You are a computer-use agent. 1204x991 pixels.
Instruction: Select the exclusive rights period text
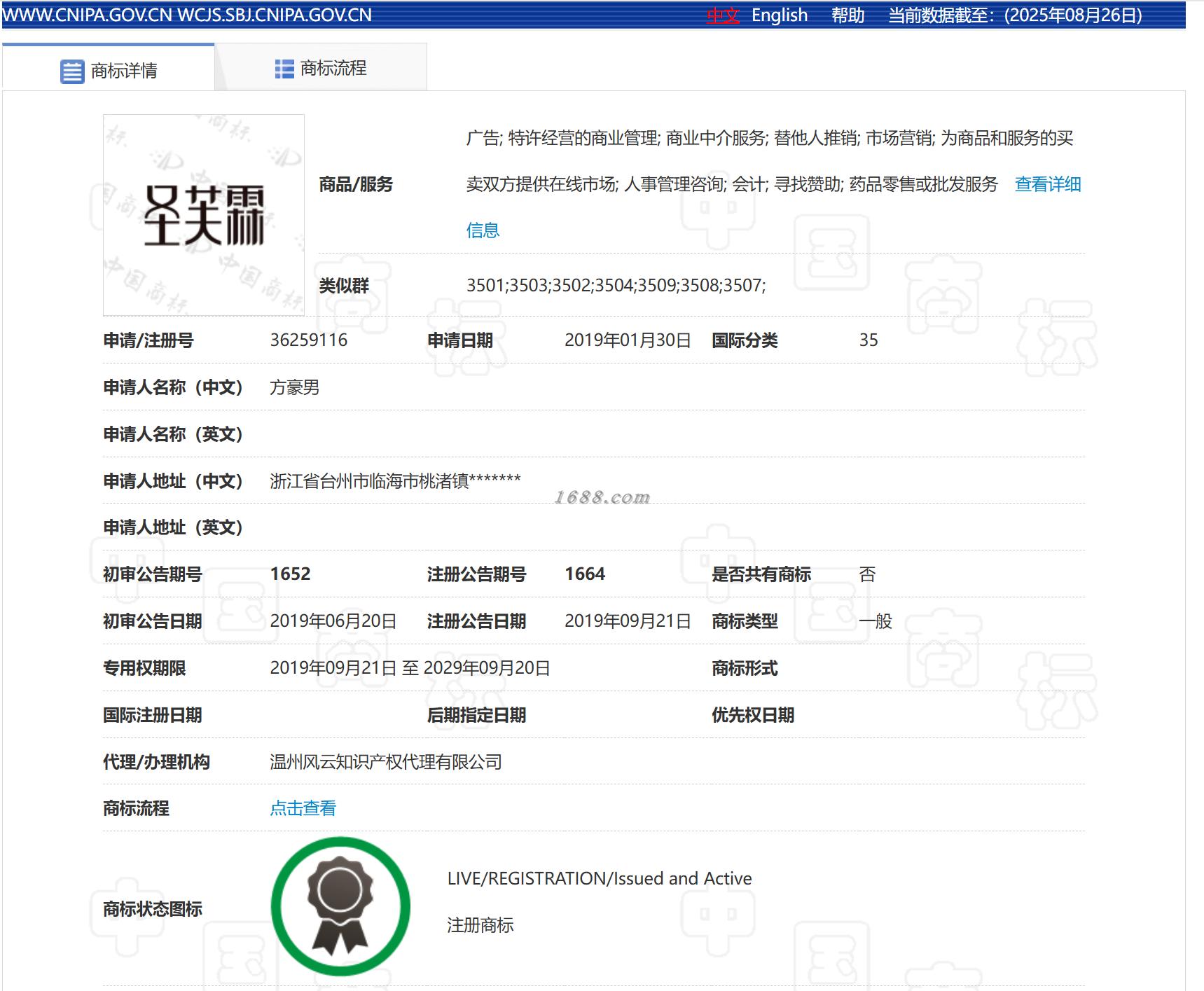(410, 668)
